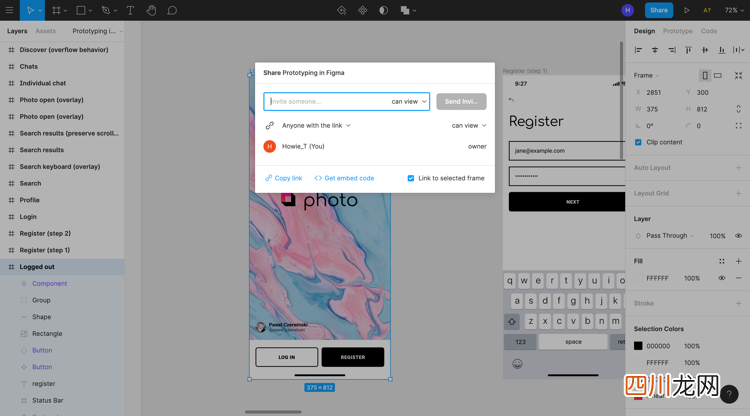Open the Frame tool dropdown arrow
Image resolution: width=750 pixels, height=416 pixels.
(x=65, y=11)
